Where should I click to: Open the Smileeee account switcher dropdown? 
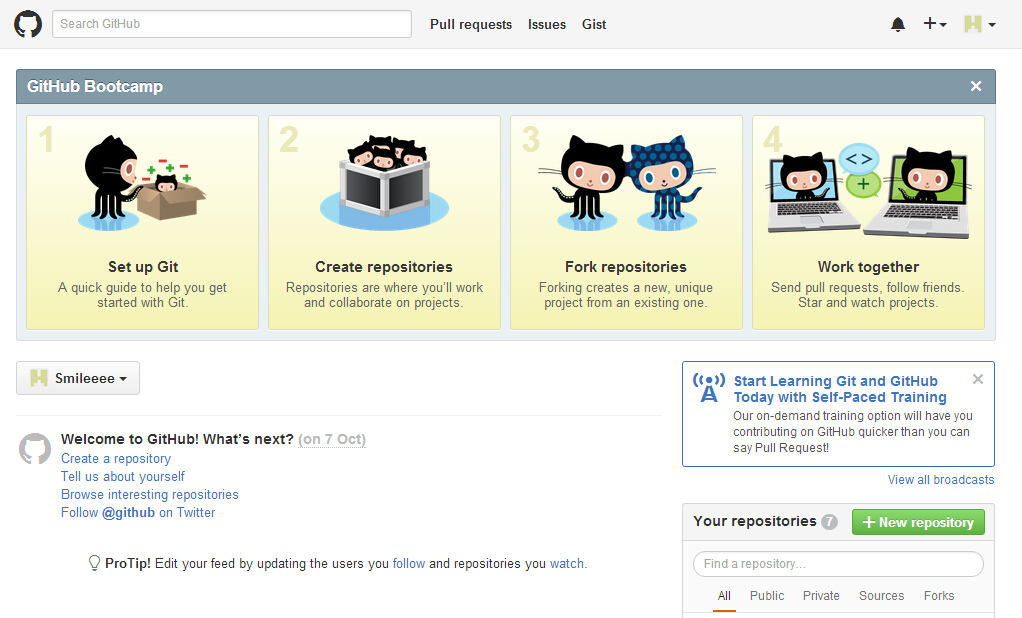click(x=78, y=378)
